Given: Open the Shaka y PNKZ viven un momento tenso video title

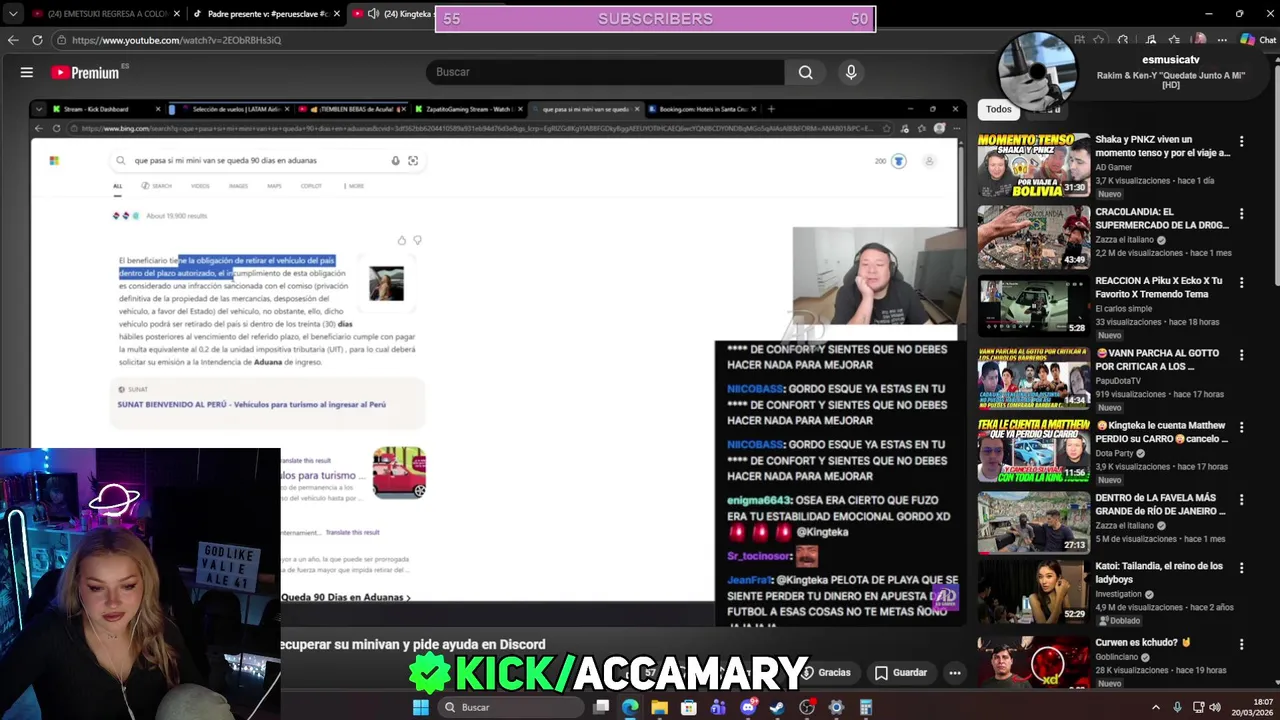Looking at the screenshot, I should tap(1162, 146).
